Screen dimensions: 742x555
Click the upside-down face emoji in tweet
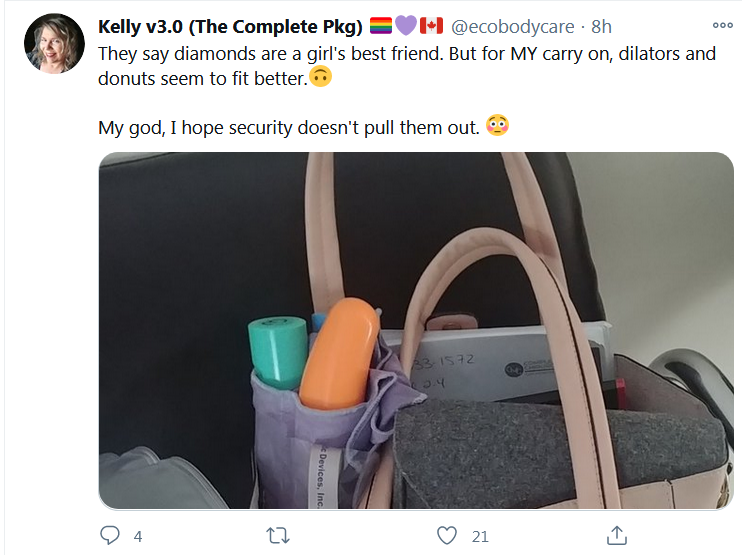[320, 76]
